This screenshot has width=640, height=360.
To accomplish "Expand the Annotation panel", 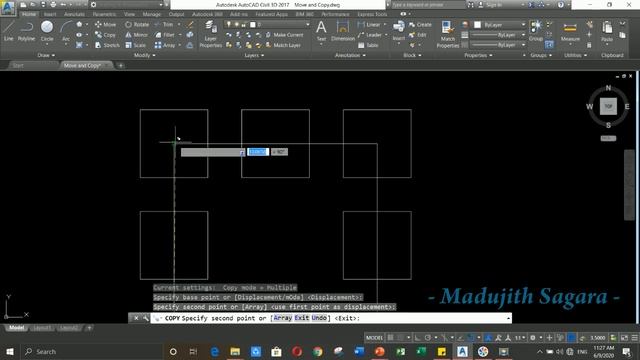I will (x=350, y=55).
